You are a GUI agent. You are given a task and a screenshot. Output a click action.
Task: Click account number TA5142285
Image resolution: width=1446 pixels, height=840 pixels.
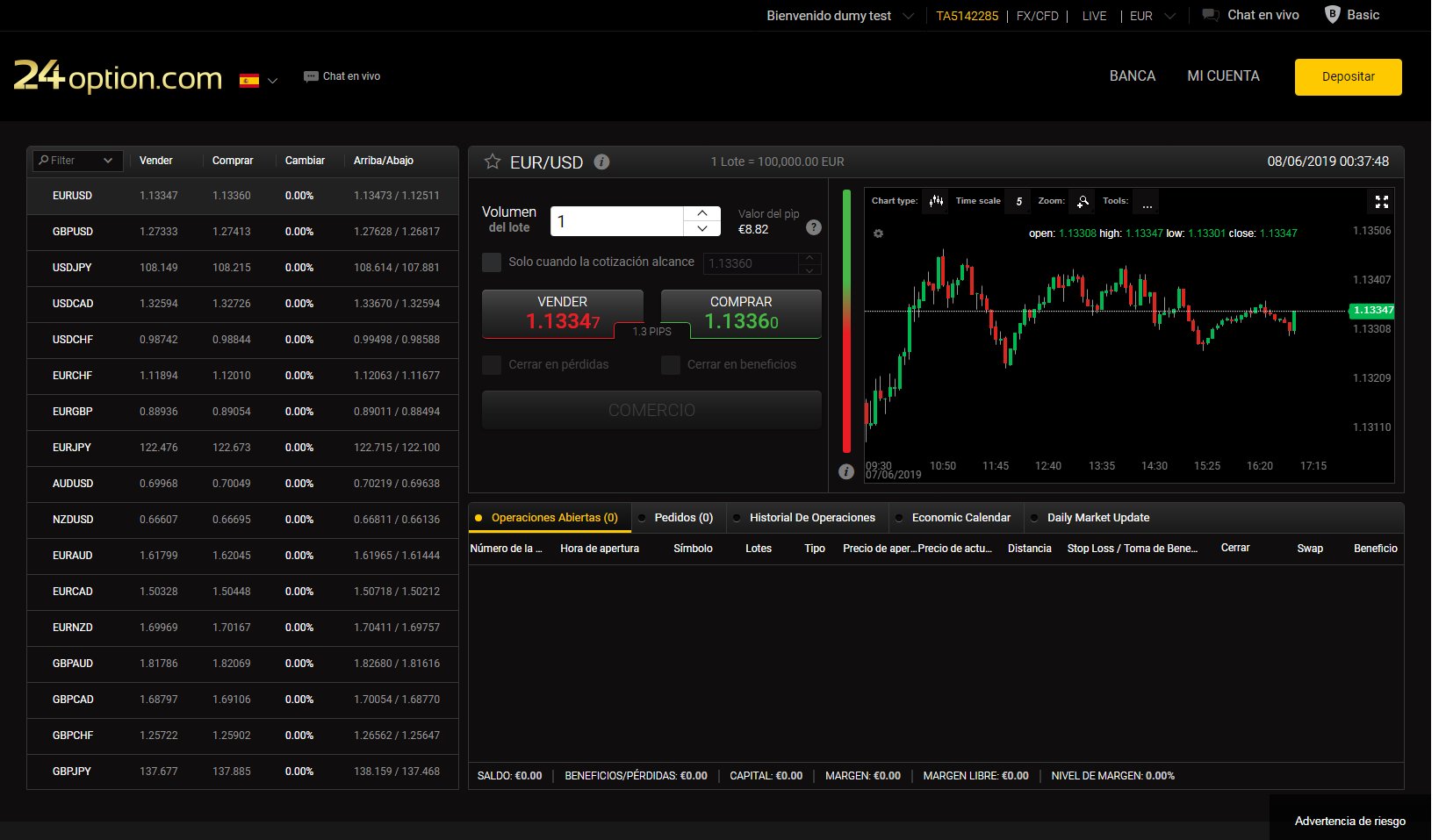[x=967, y=16]
